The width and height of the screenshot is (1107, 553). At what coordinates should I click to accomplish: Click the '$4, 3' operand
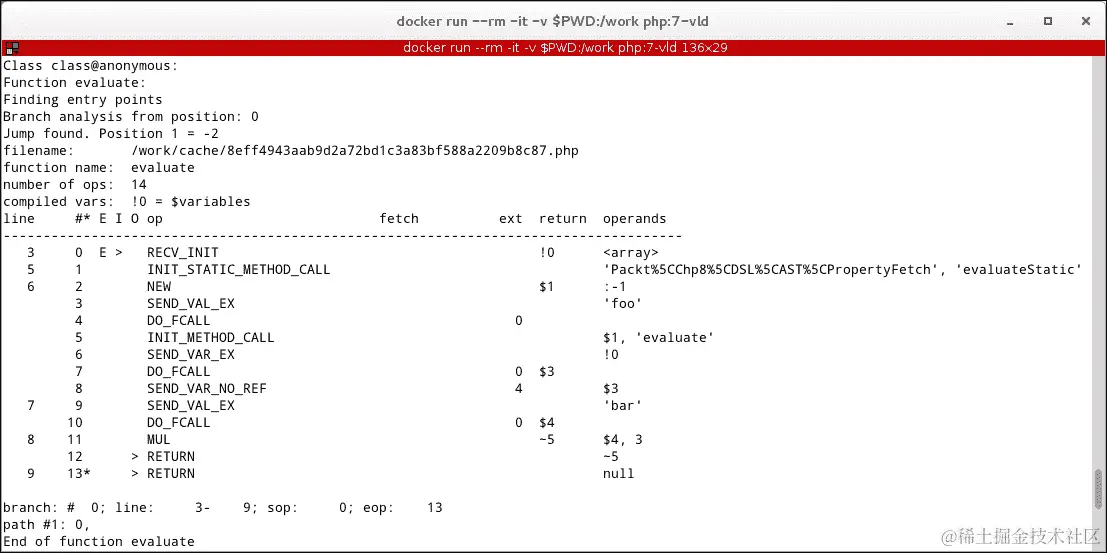pyautogui.click(x=622, y=439)
